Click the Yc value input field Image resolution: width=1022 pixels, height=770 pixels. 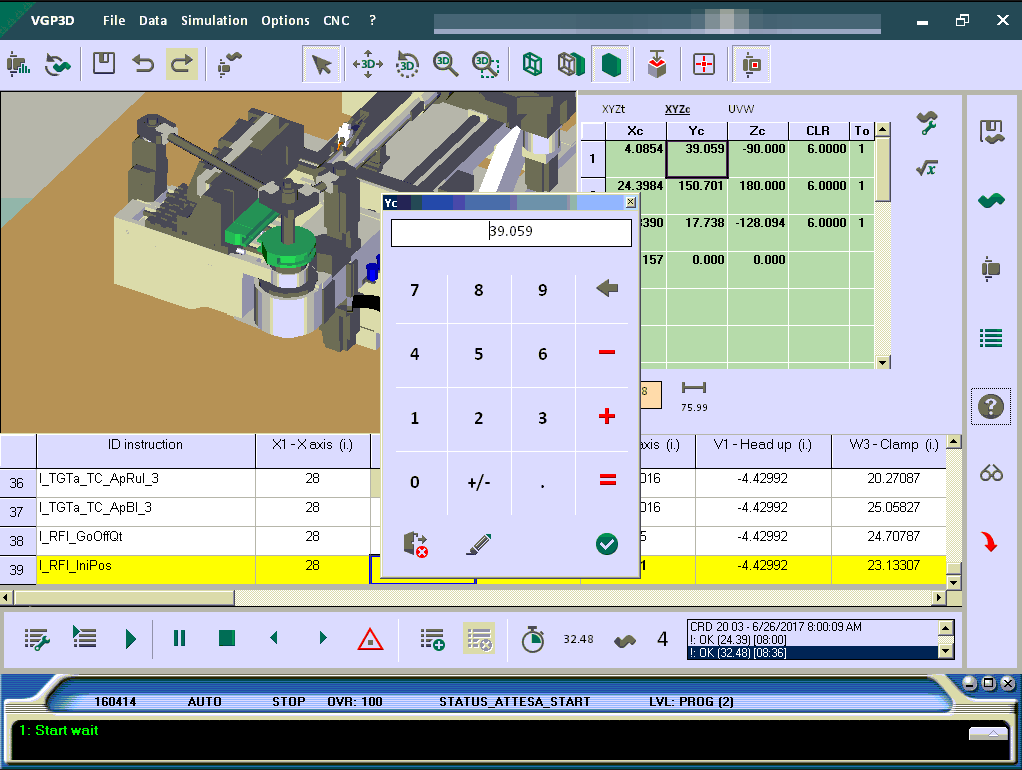(x=511, y=232)
